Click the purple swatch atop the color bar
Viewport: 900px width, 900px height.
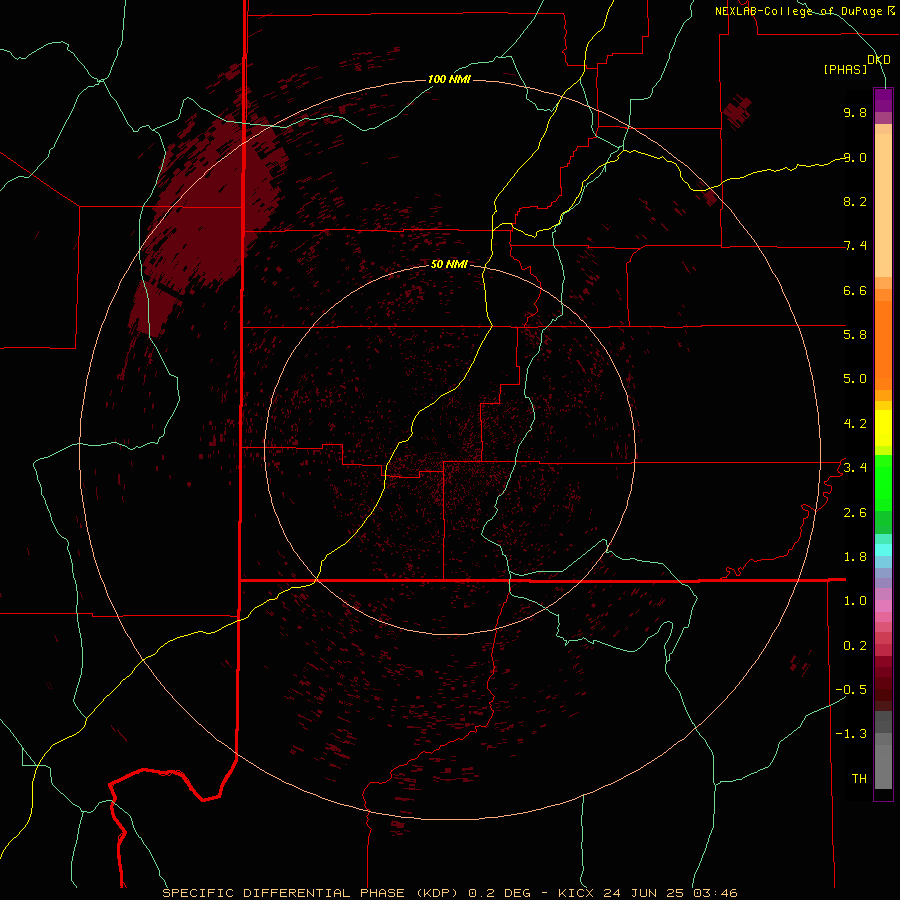click(883, 100)
